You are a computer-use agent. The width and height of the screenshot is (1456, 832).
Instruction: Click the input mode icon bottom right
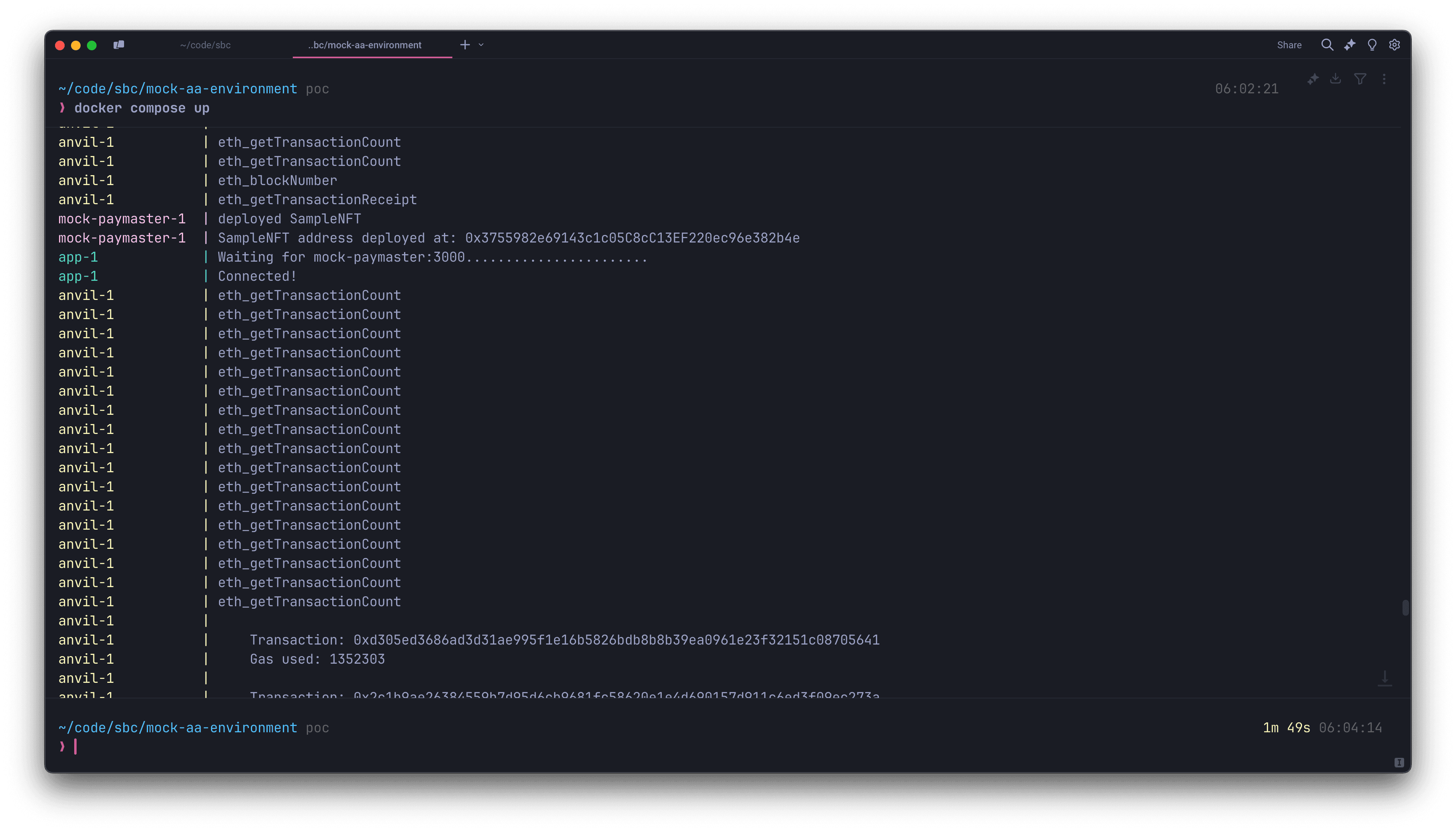(x=1399, y=762)
